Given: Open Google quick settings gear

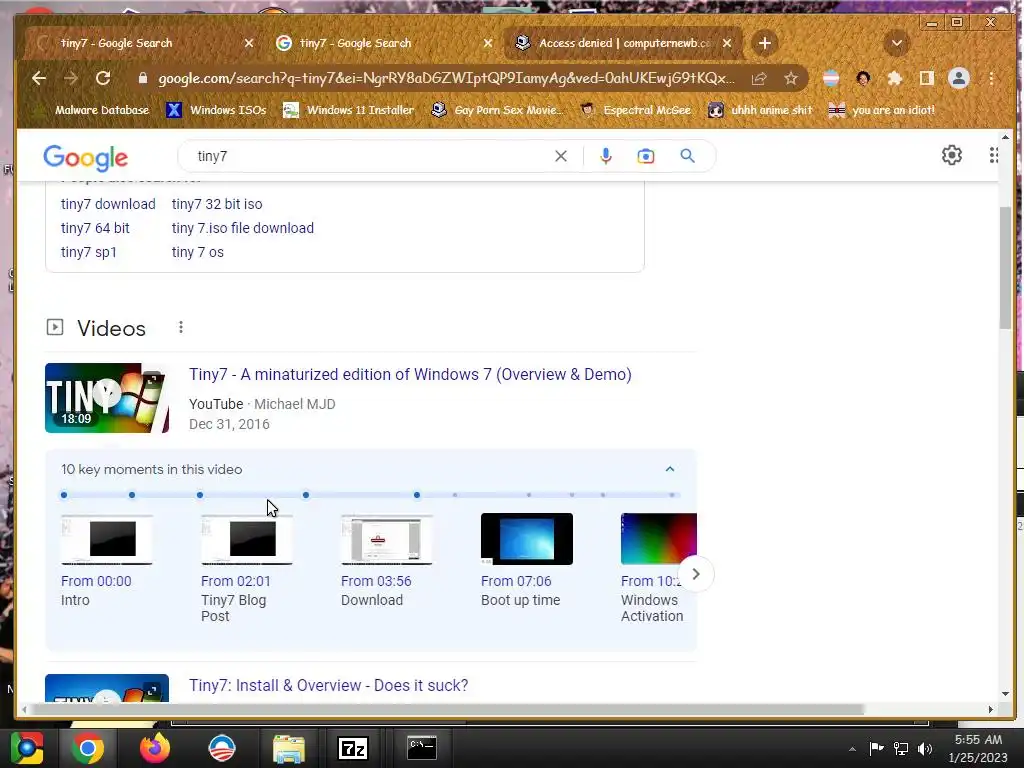Looking at the screenshot, I should click(x=952, y=155).
